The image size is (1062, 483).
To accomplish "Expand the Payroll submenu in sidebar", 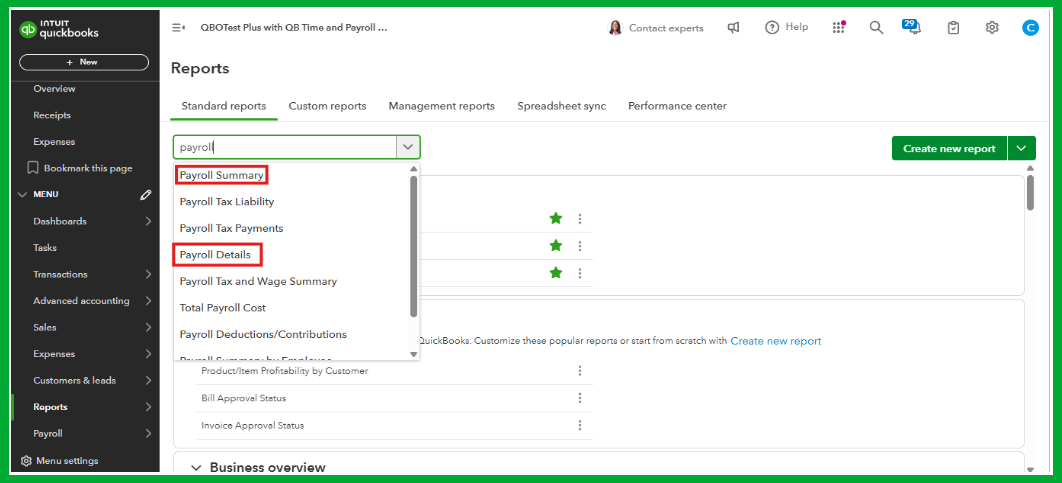I will pyautogui.click(x=148, y=434).
